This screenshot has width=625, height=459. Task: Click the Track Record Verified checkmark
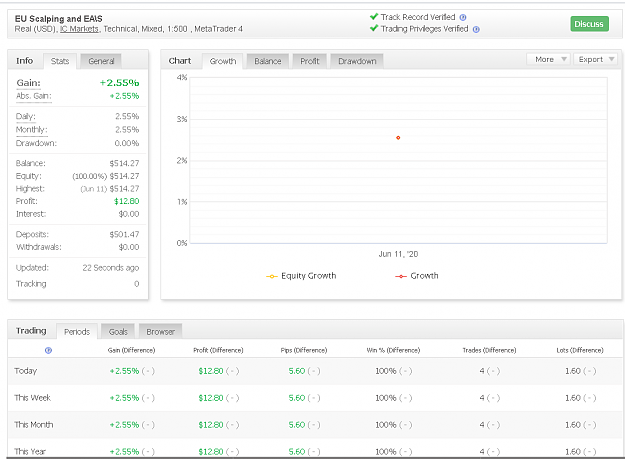click(x=373, y=17)
